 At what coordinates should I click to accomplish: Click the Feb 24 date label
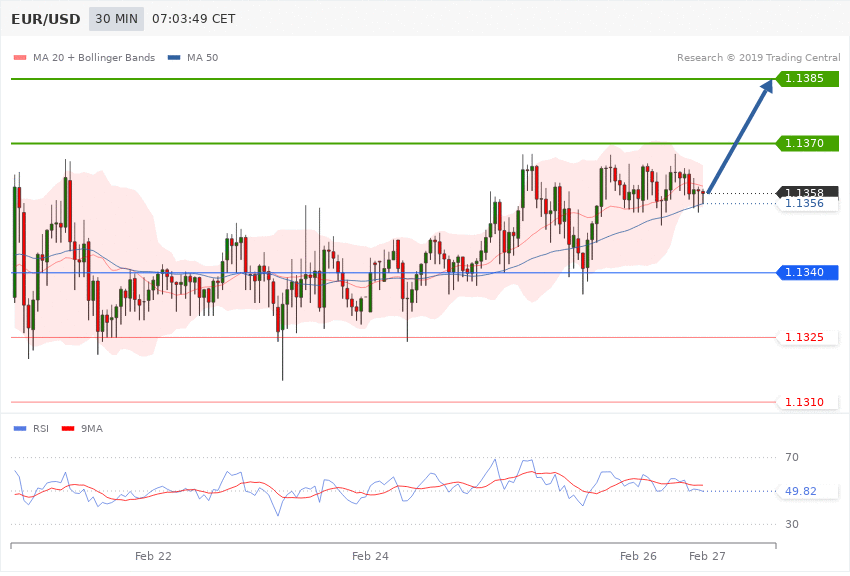coord(370,556)
